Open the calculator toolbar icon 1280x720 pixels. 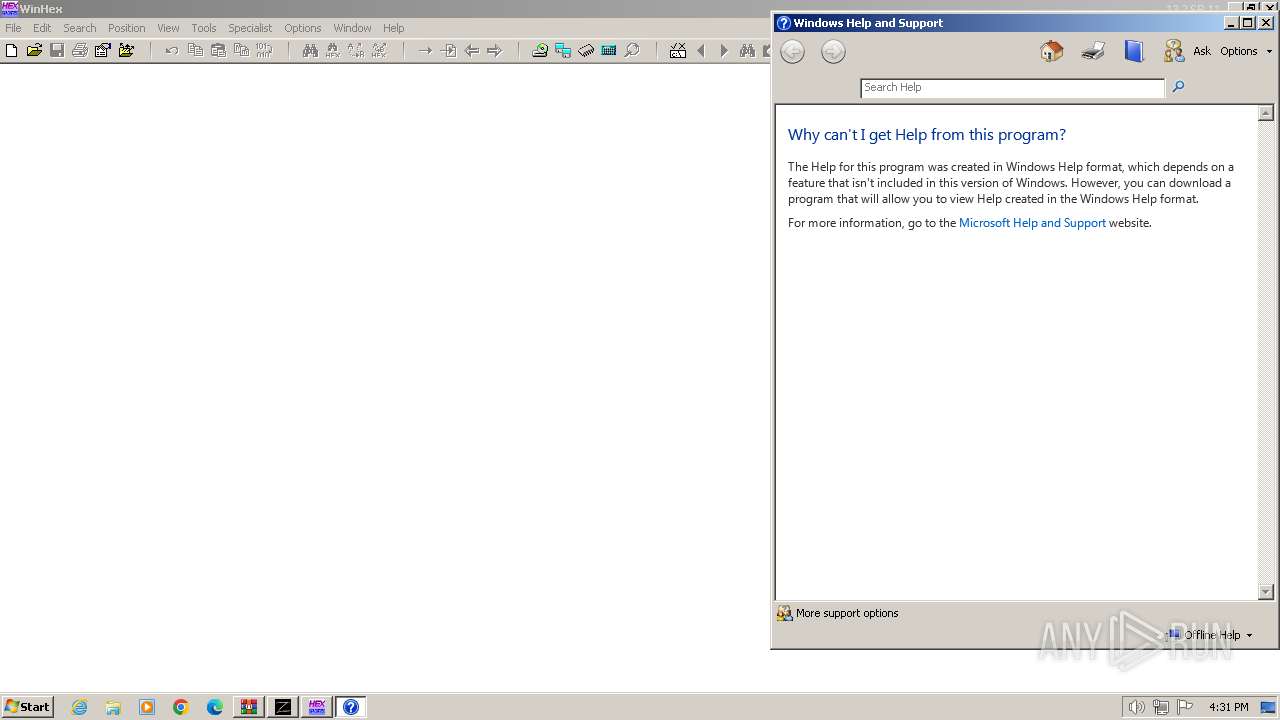pos(609,50)
